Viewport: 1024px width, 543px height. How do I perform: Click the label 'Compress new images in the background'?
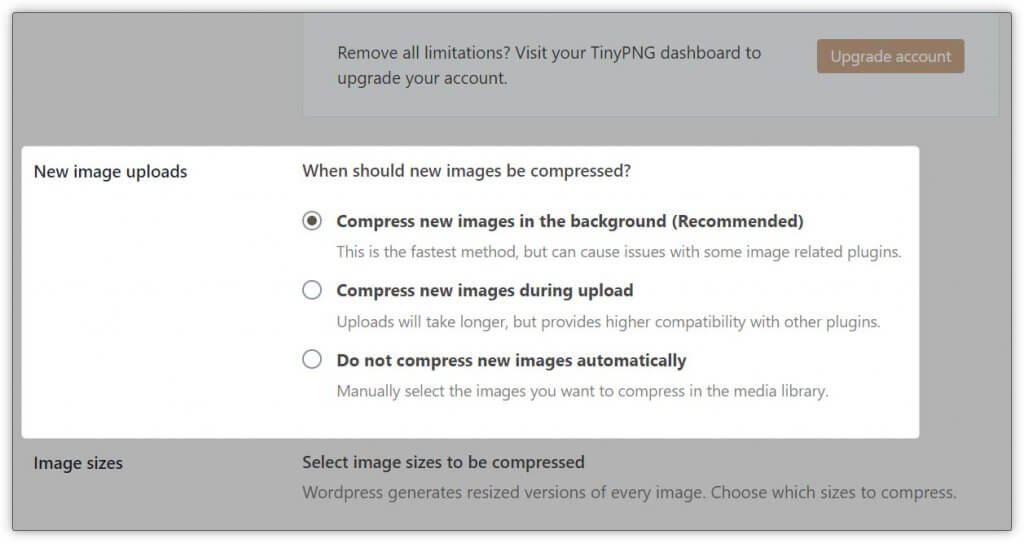[x=500, y=221]
